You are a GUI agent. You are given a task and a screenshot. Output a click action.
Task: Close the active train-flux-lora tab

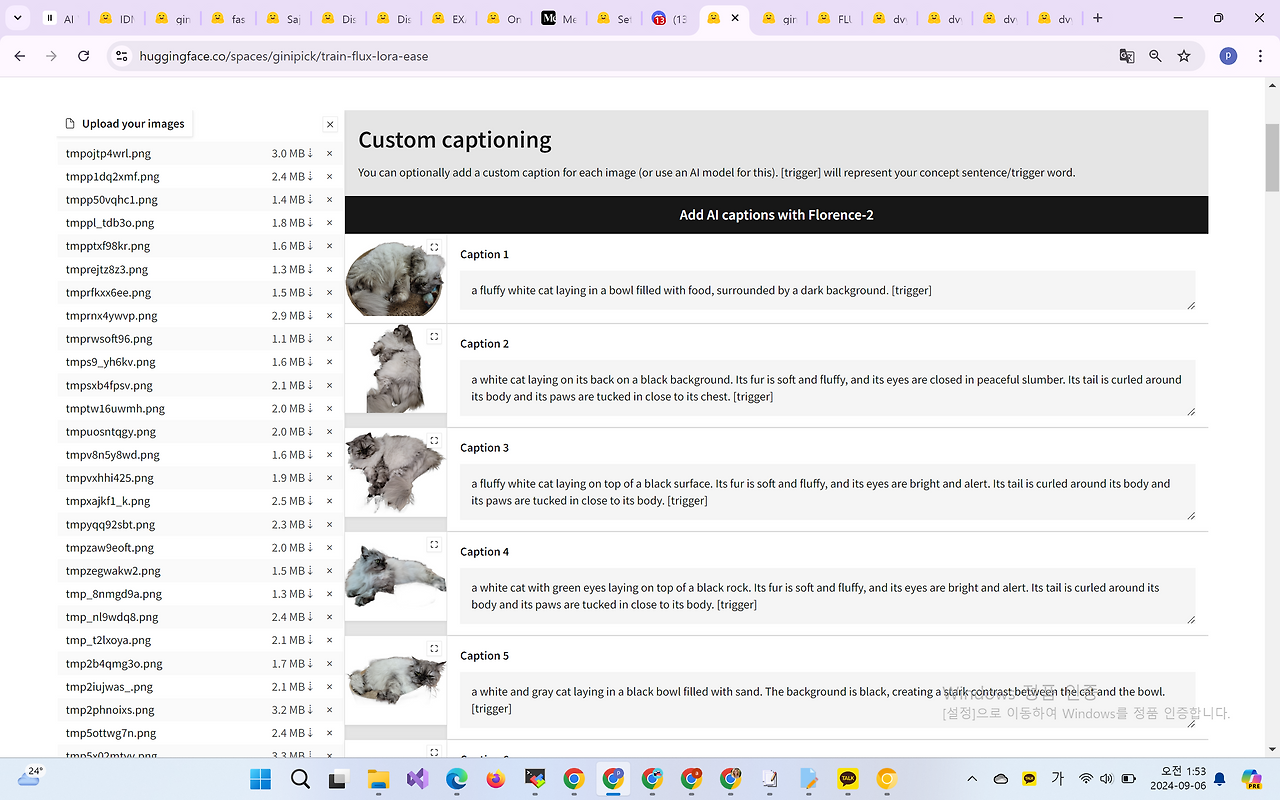point(735,18)
